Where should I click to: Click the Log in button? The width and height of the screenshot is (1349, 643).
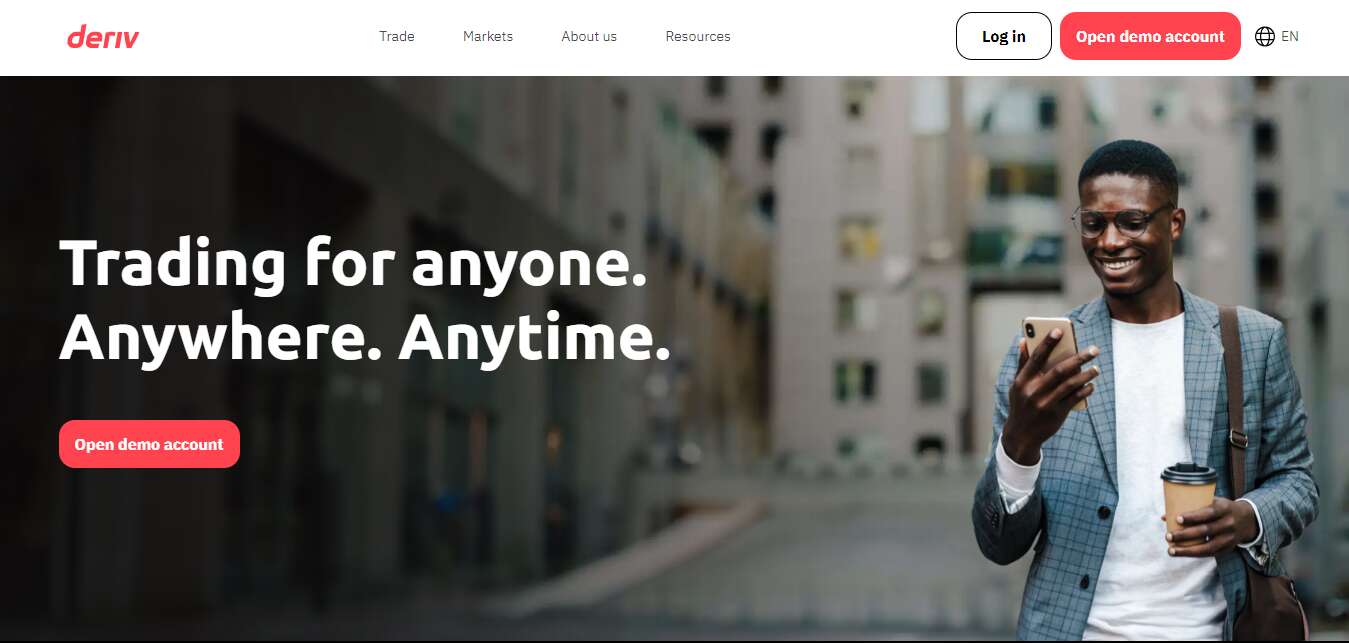[x=1004, y=36]
